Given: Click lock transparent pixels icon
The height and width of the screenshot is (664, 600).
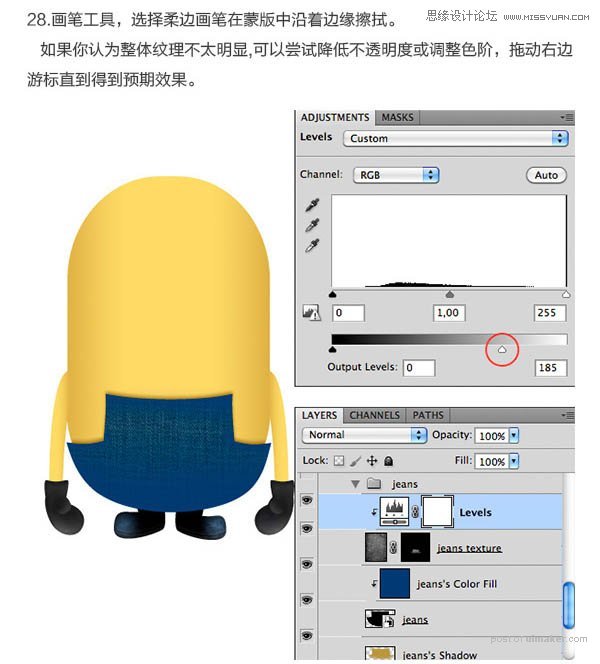Looking at the screenshot, I should click(339, 461).
